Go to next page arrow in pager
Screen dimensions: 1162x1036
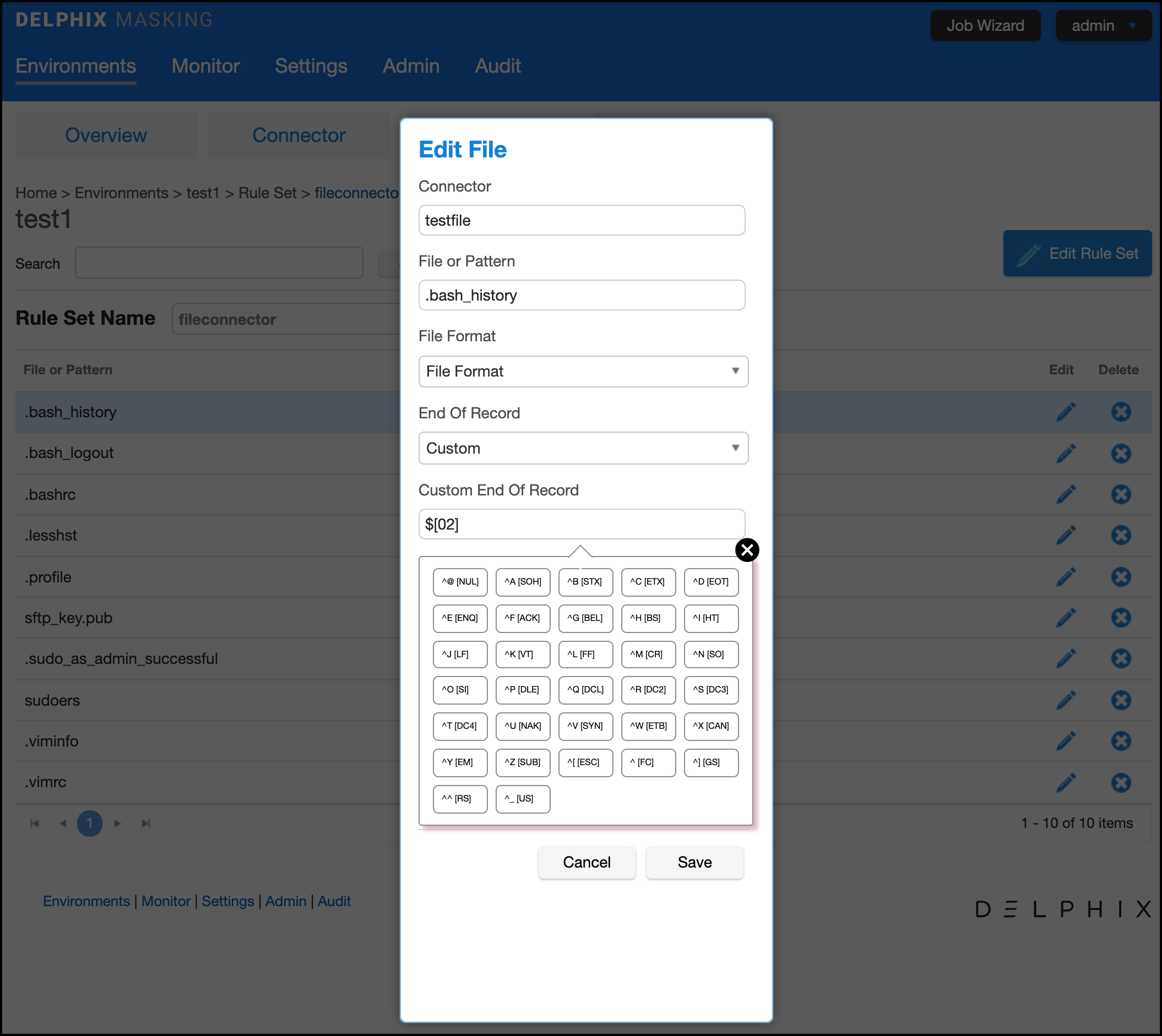pyautogui.click(x=117, y=823)
